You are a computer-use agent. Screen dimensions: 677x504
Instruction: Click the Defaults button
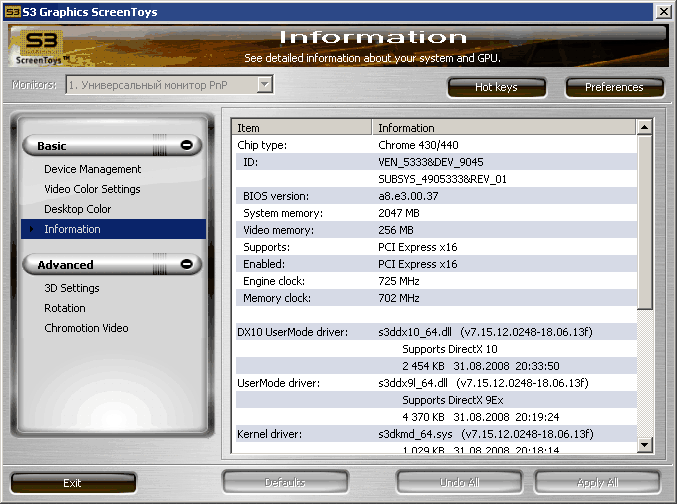coord(285,482)
